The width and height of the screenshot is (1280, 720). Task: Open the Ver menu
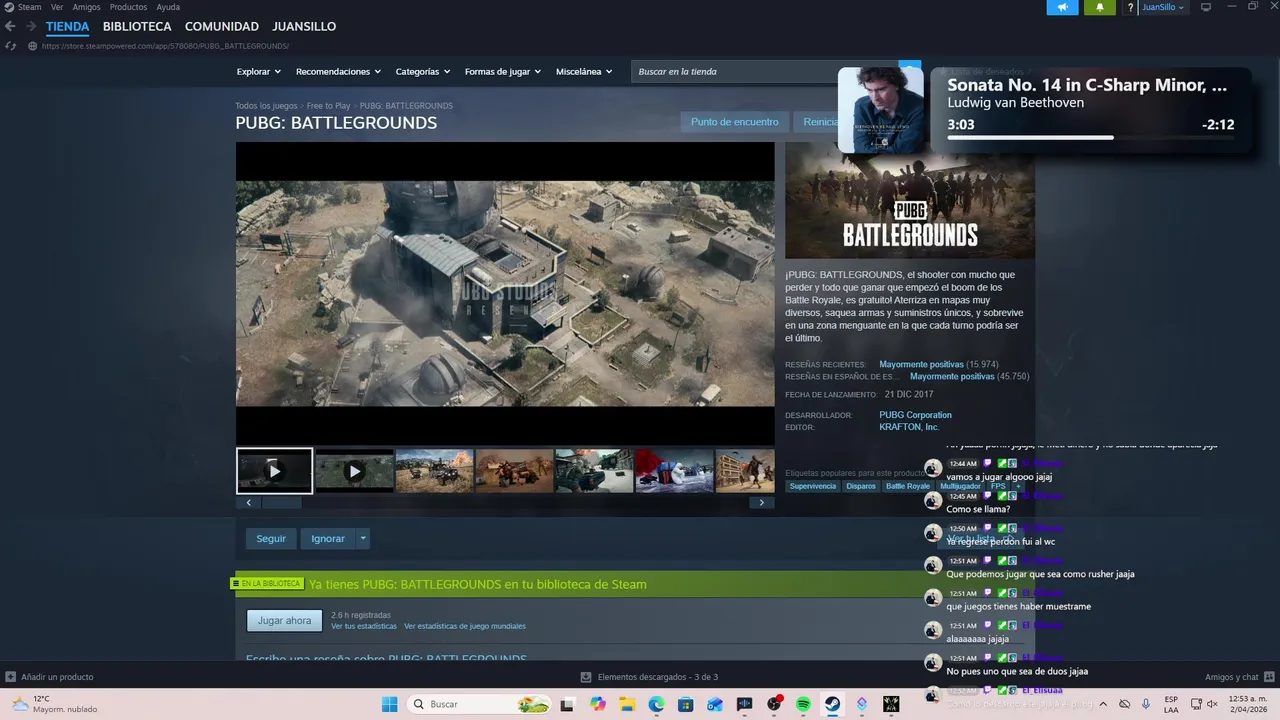(x=57, y=7)
